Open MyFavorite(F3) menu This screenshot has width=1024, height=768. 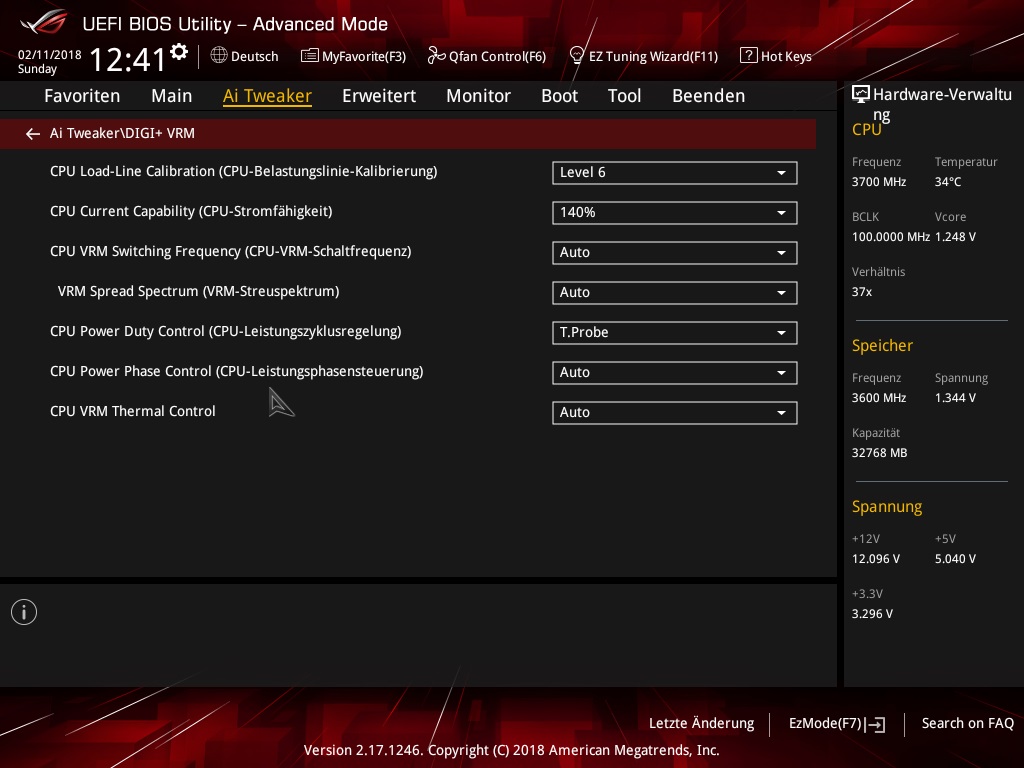pos(353,56)
